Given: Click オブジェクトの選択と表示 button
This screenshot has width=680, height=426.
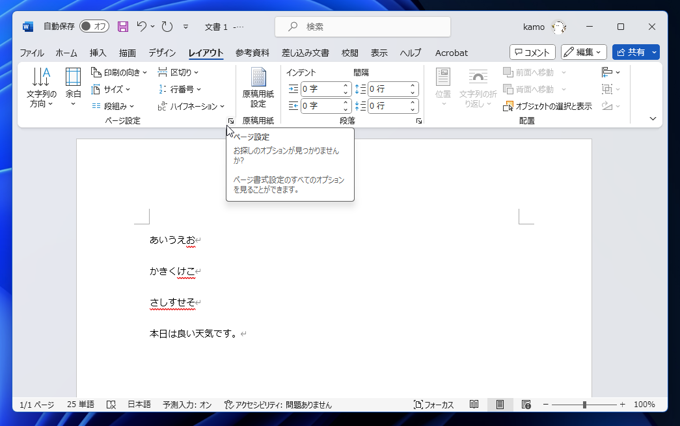Looking at the screenshot, I should 547,106.
